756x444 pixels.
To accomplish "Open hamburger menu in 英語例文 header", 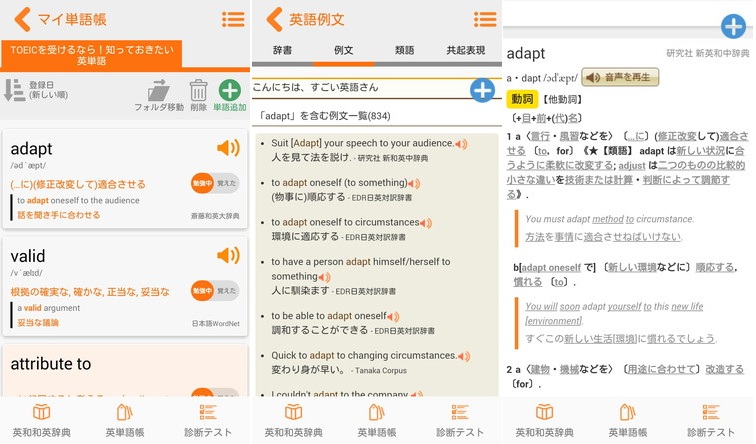I will (x=485, y=19).
